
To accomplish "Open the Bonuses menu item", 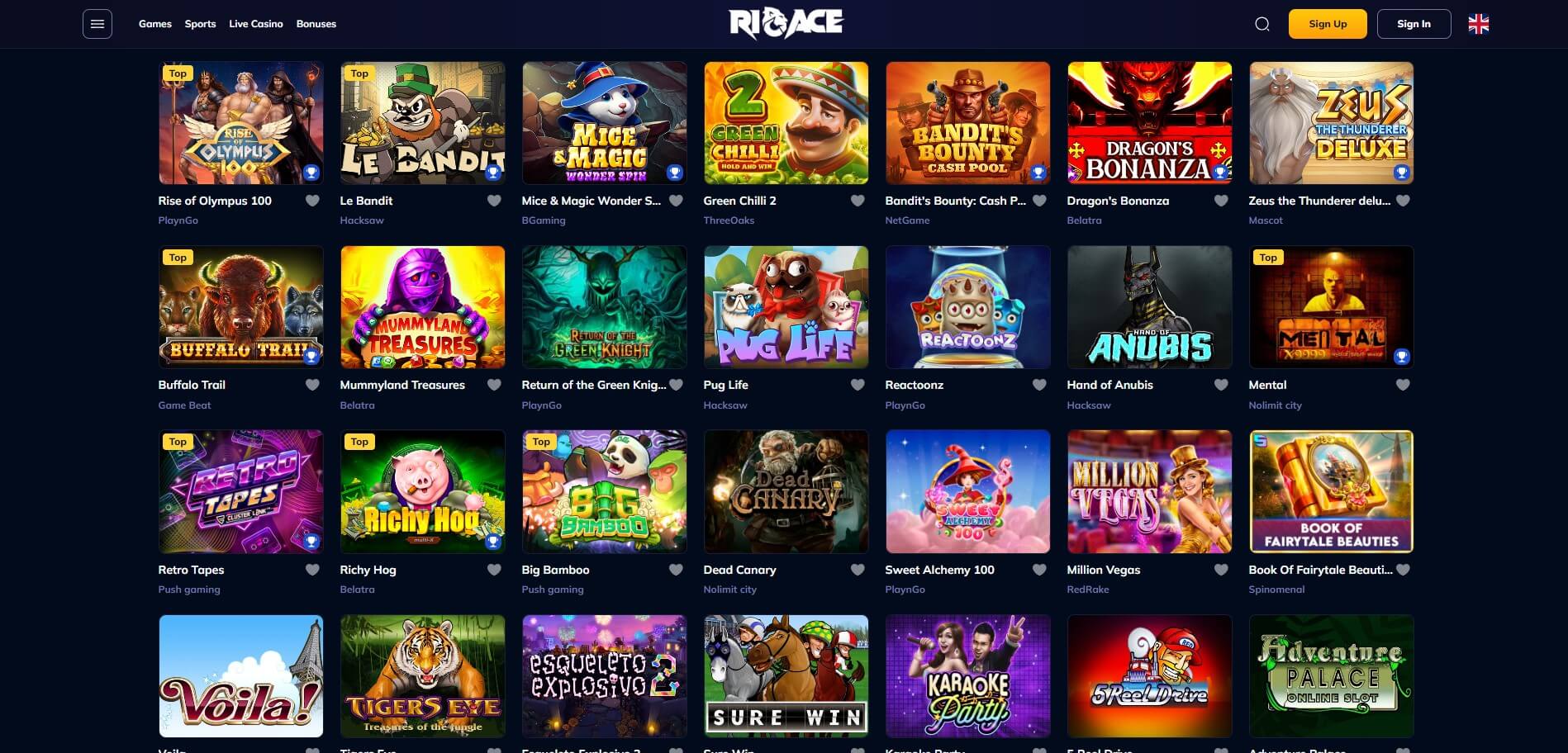I will 316,24.
